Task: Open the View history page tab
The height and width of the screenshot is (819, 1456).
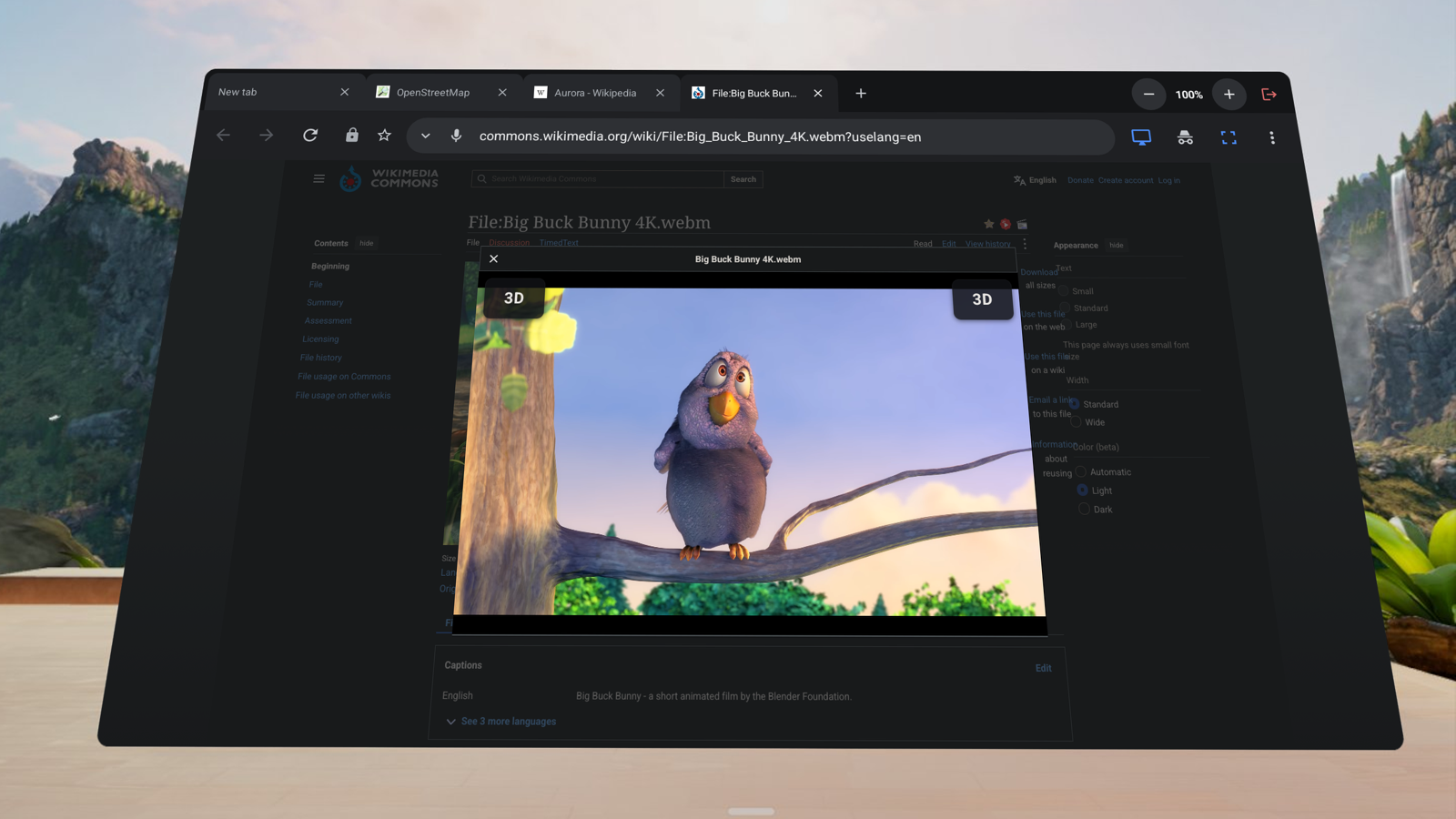Action: (987, 244)
